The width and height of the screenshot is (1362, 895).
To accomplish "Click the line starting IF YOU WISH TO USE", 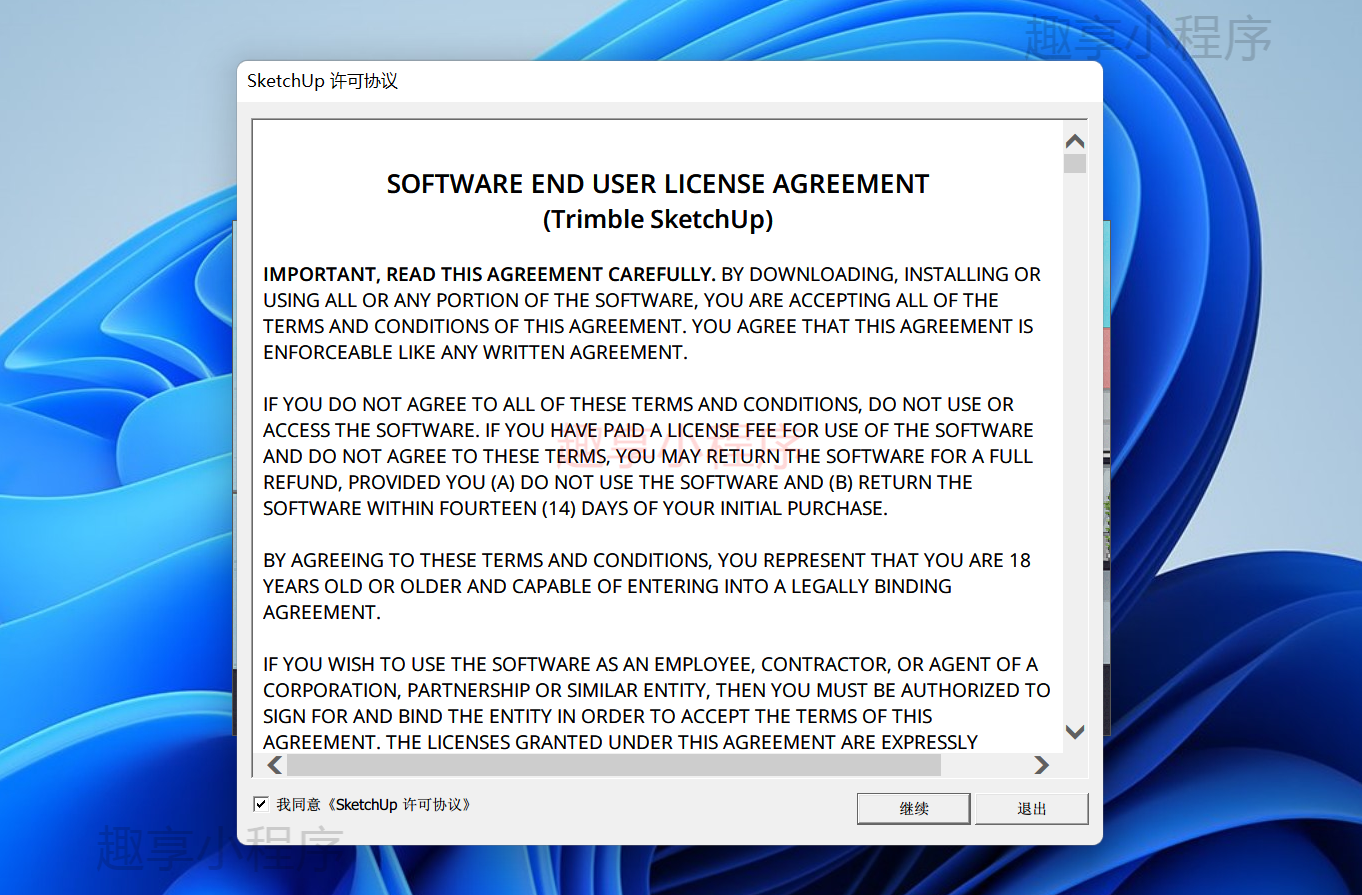I will 650,664.
